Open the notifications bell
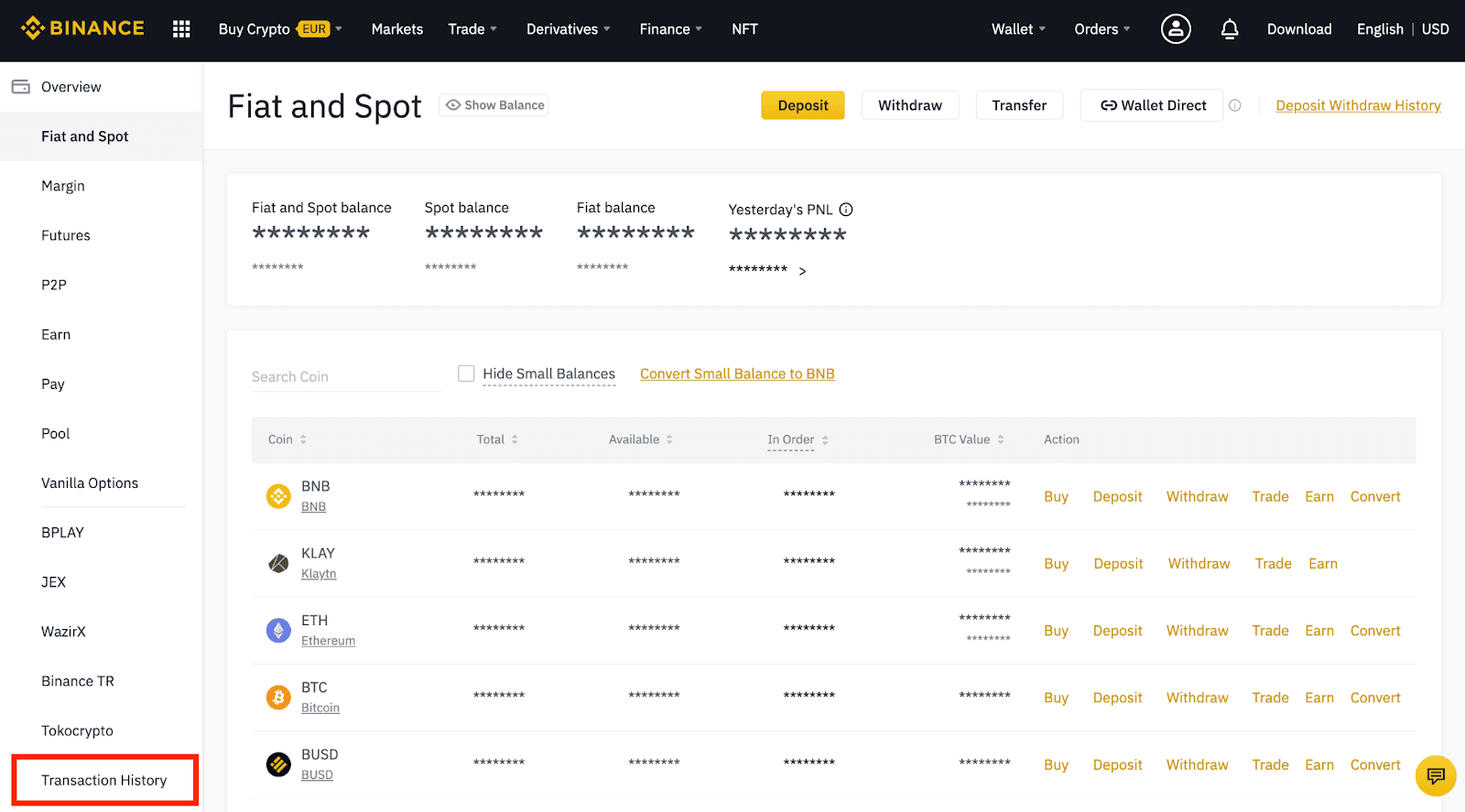The width and height of the screenshot is (1465, 812). click(1230, 29)
